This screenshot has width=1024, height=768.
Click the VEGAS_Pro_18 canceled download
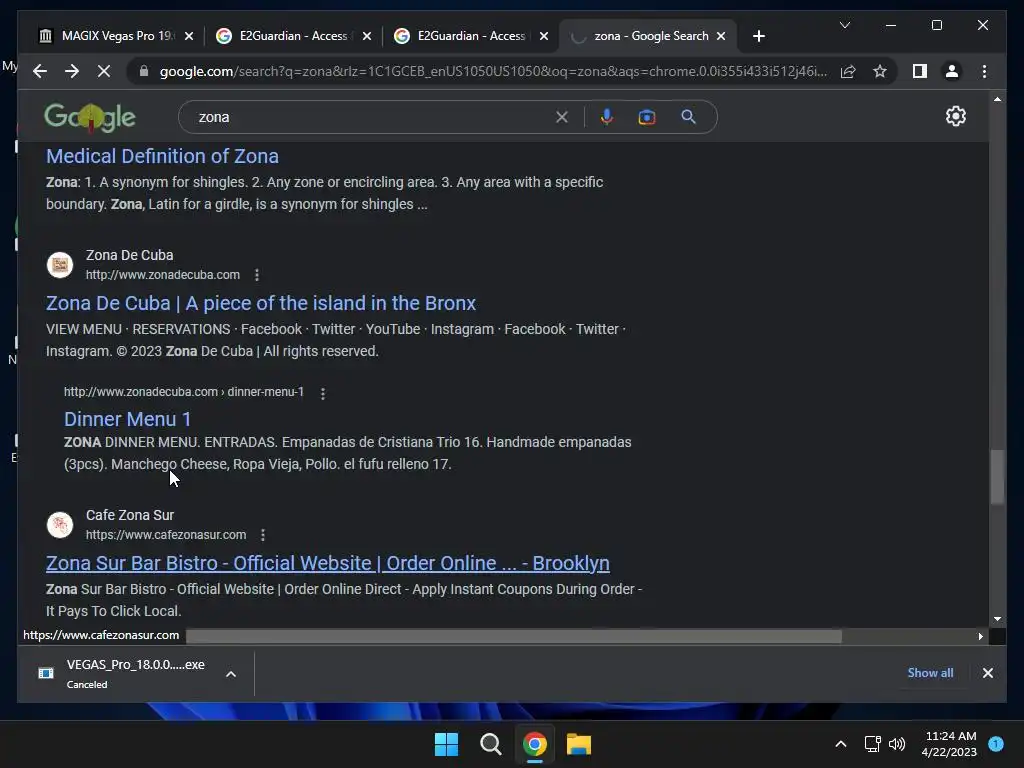(x=134, y=673)
